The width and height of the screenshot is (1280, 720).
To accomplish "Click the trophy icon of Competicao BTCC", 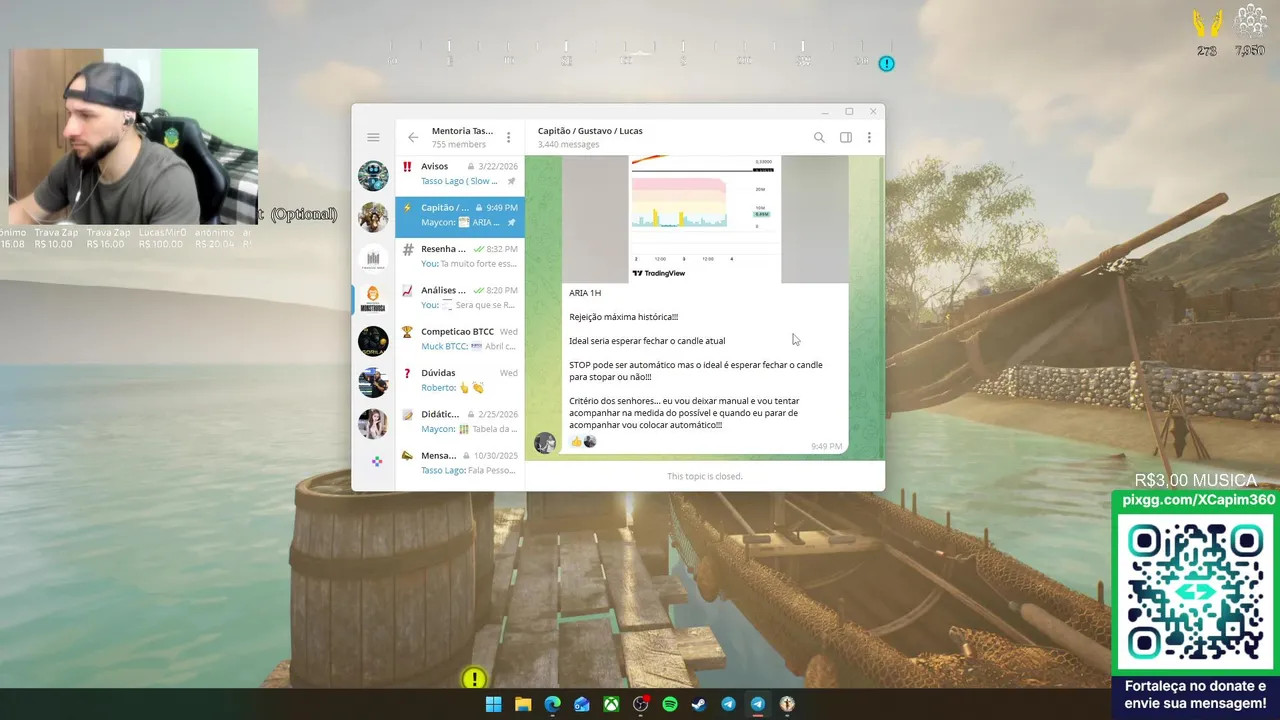I will coord(407,331).
